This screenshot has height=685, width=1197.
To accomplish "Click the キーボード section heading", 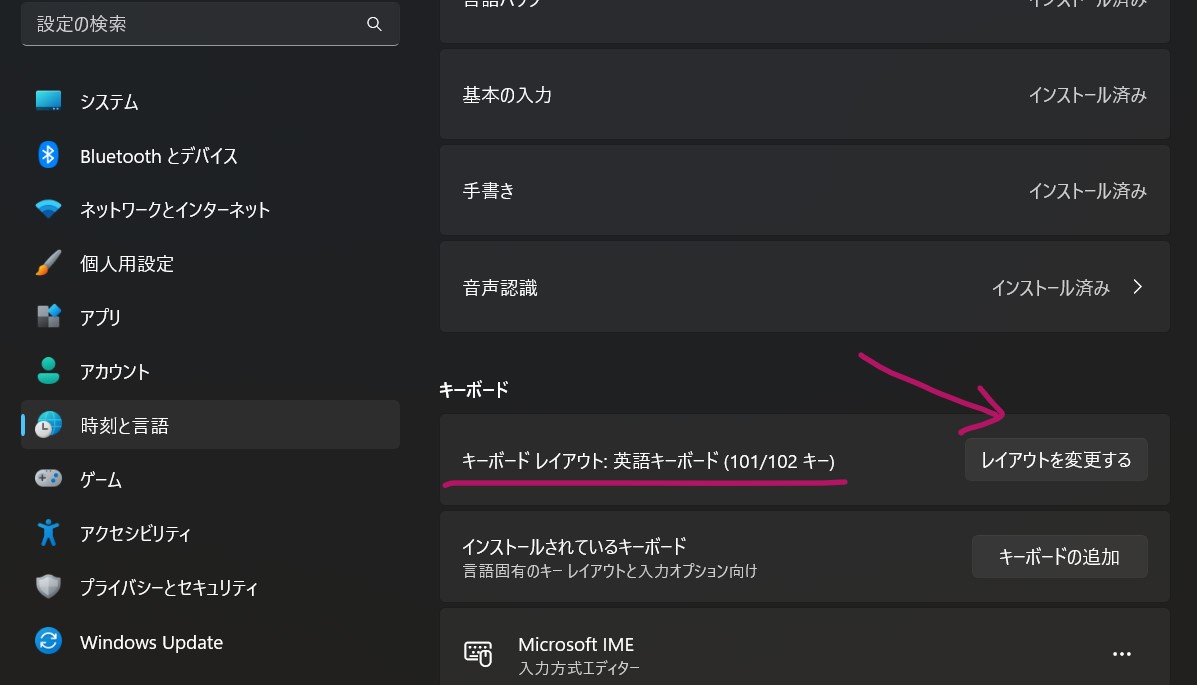I will pyautogui.click(x=473, y=389).
